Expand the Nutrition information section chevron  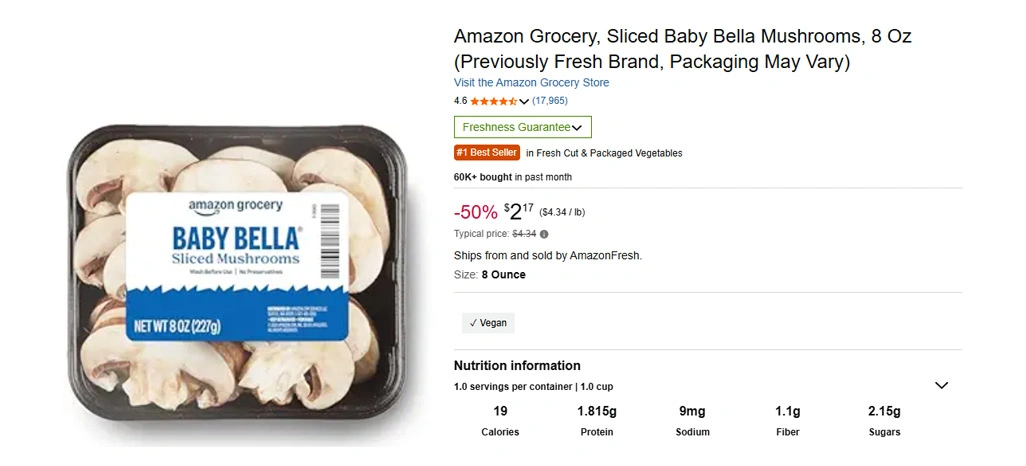[941, 385]
